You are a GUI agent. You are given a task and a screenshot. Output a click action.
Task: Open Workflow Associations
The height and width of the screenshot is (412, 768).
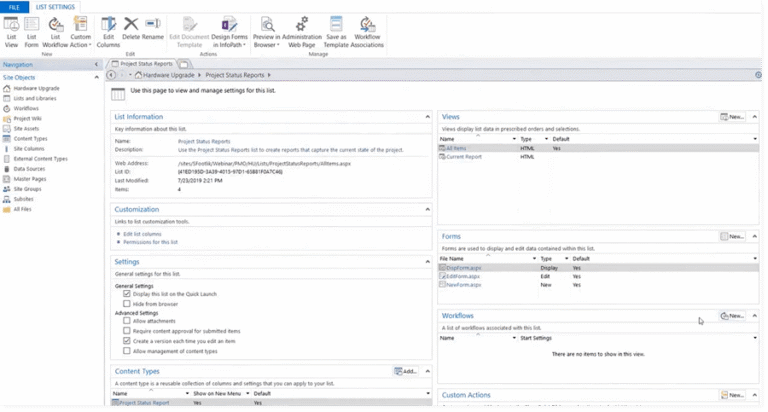[x=367, y=32]
